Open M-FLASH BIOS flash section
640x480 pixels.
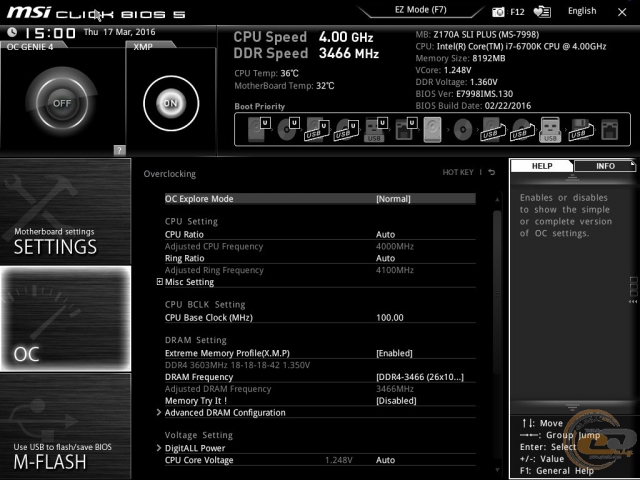tap(65, 426)
